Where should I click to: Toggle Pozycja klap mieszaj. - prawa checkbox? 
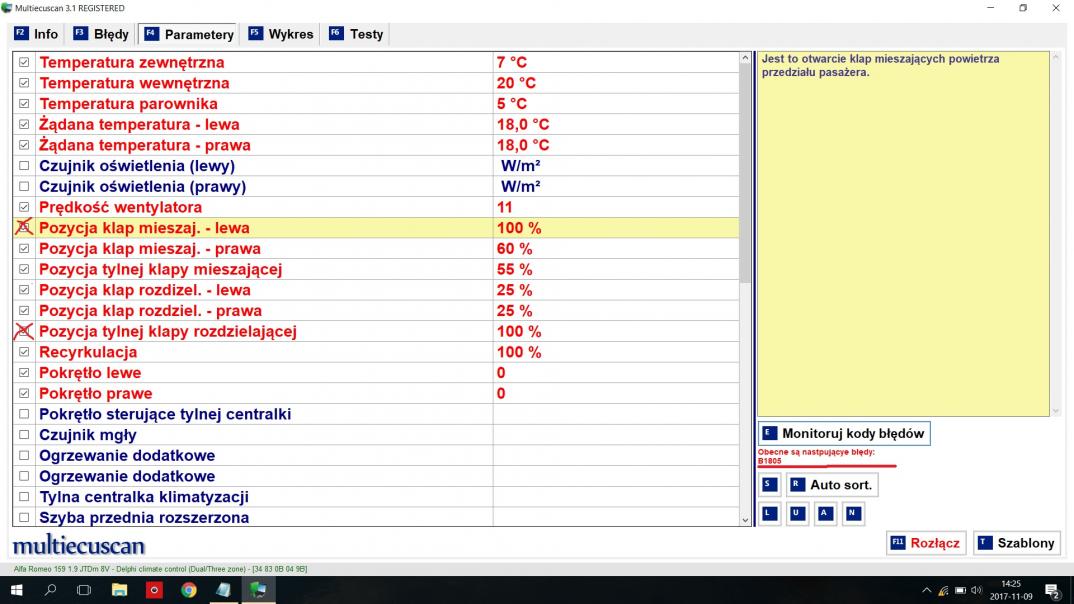pos(24,249)
